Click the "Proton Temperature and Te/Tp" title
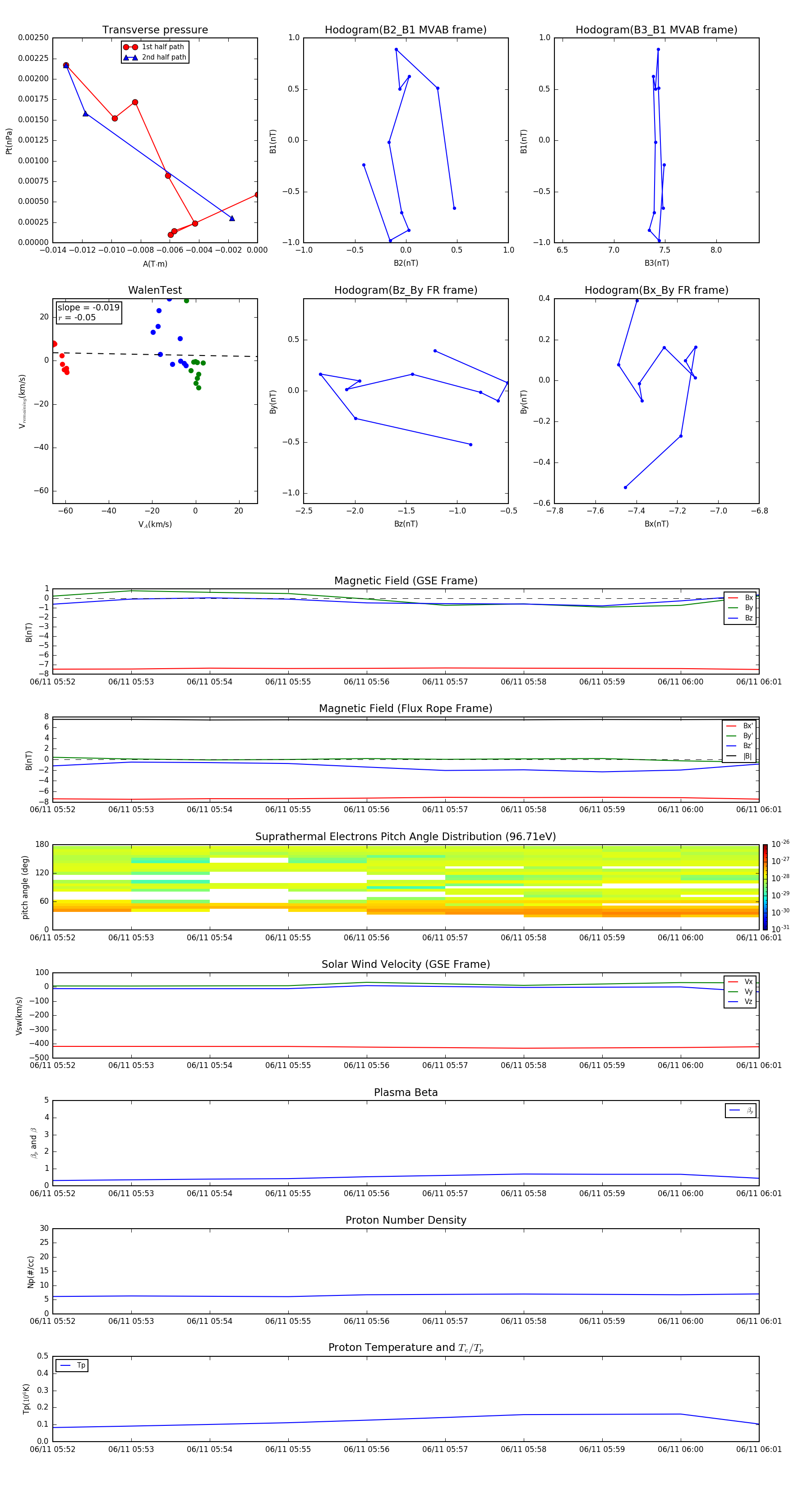This screenshot has height=1489, width=812. (406, 1348)
